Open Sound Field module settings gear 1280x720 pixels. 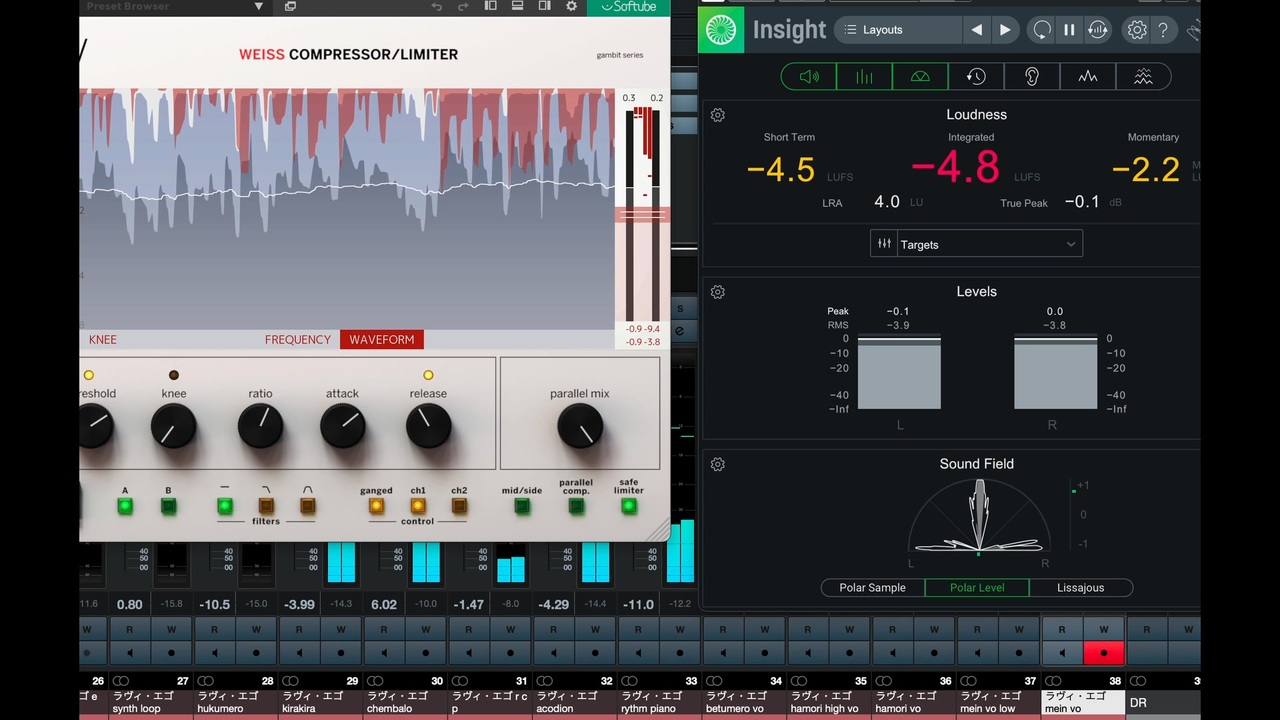[717, 464]
